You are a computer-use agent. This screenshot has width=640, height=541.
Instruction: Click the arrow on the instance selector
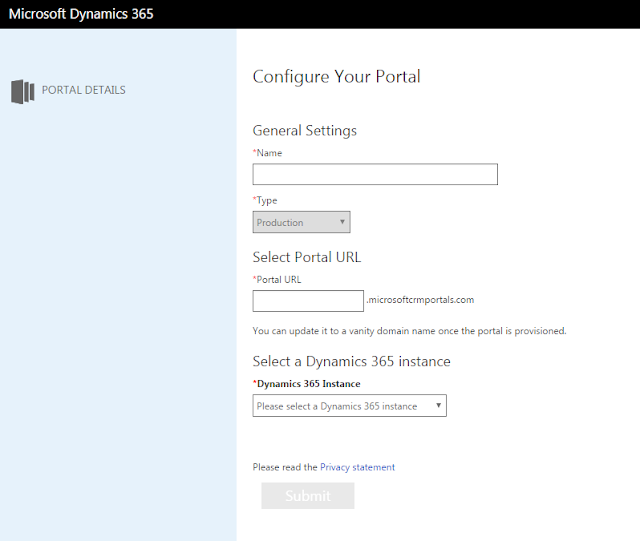click(x=438, y=405)
